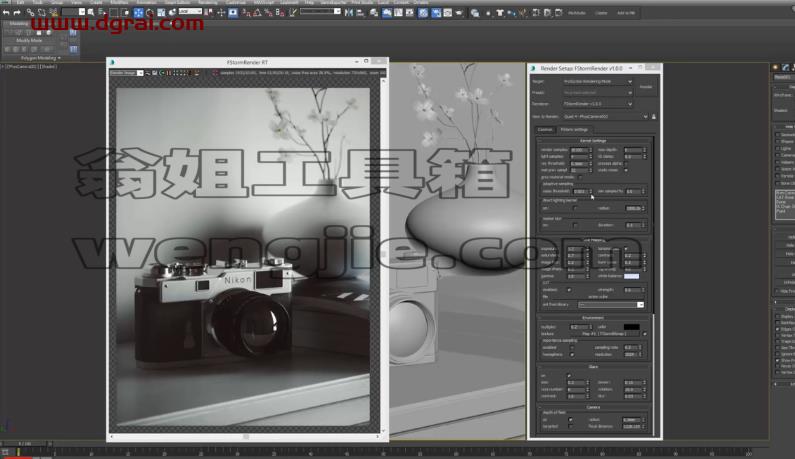This screenshot has height=459, width=795.
Task: Click the environment texture Map button
Action: [x=603, y=334]
